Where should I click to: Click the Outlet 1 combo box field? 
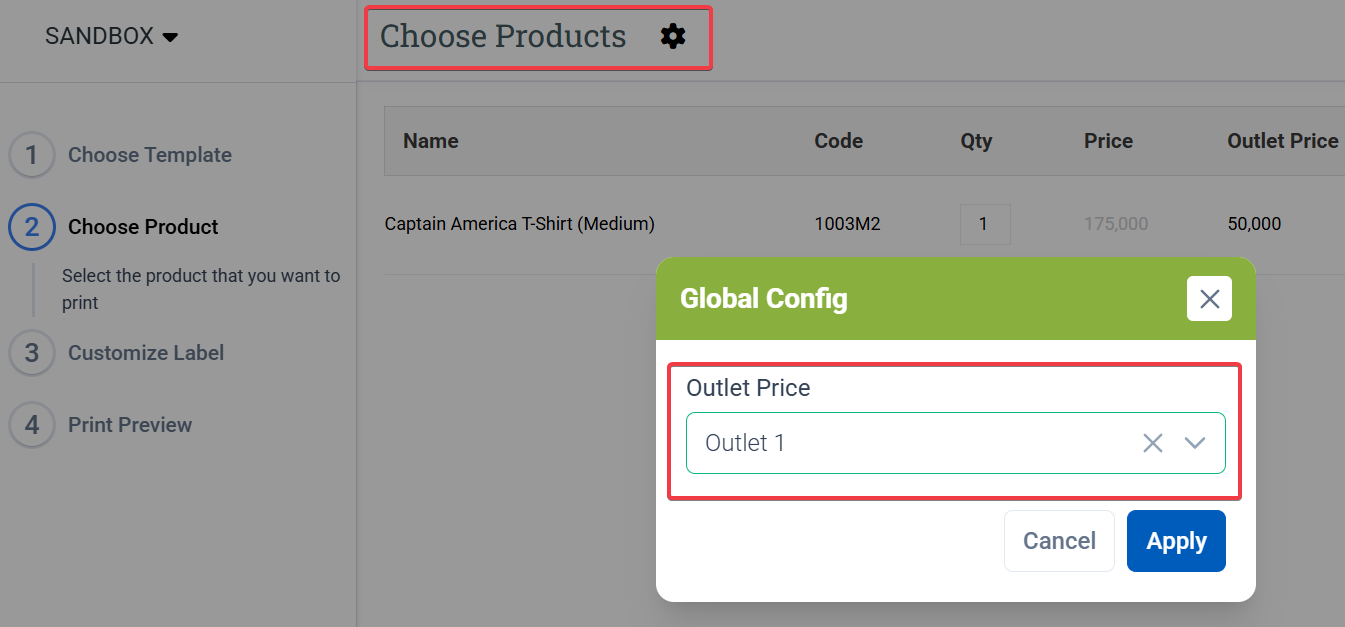900,443
